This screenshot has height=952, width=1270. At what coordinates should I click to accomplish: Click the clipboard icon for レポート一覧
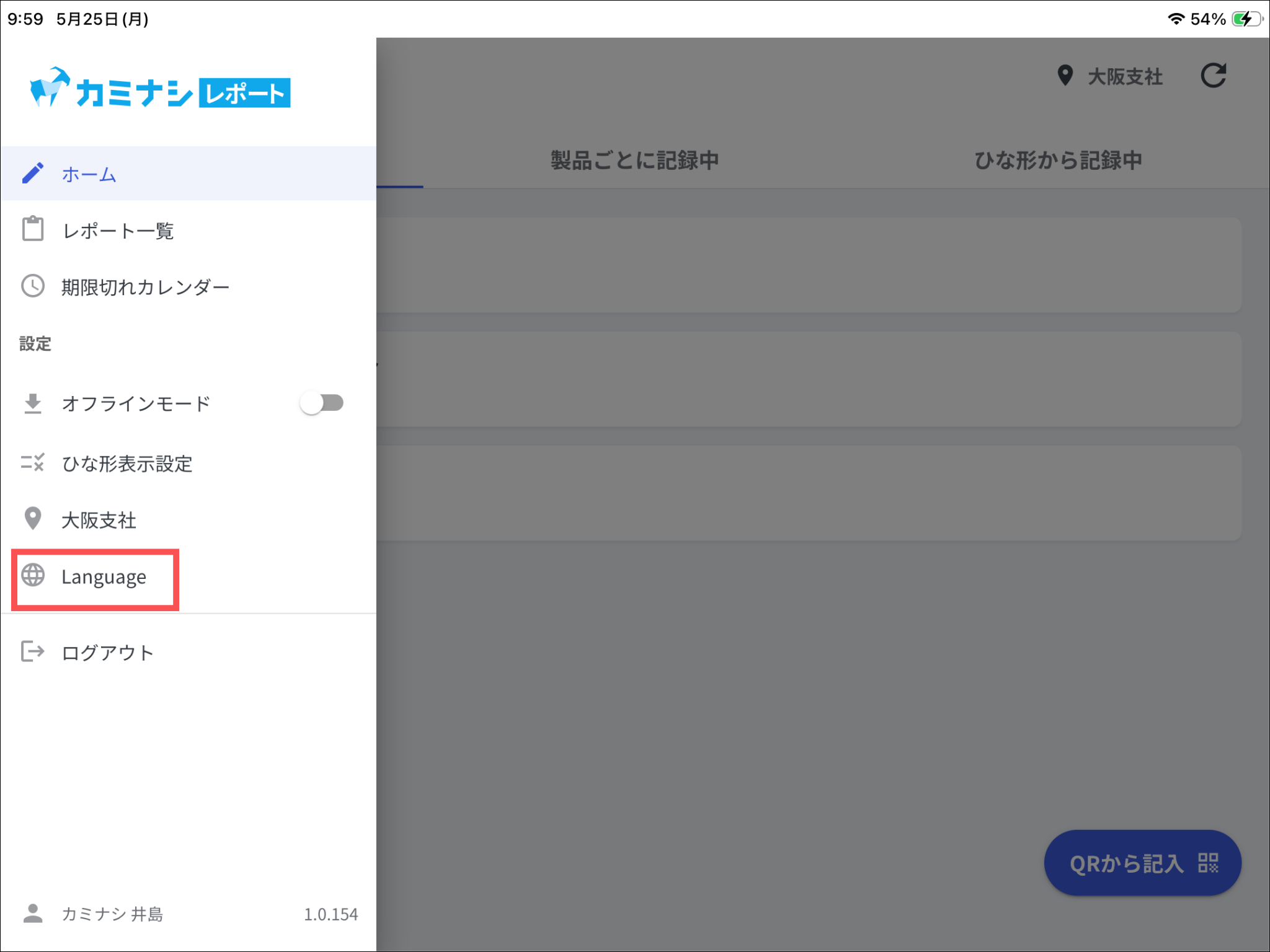pyautogui.click(x=33, y=229)
